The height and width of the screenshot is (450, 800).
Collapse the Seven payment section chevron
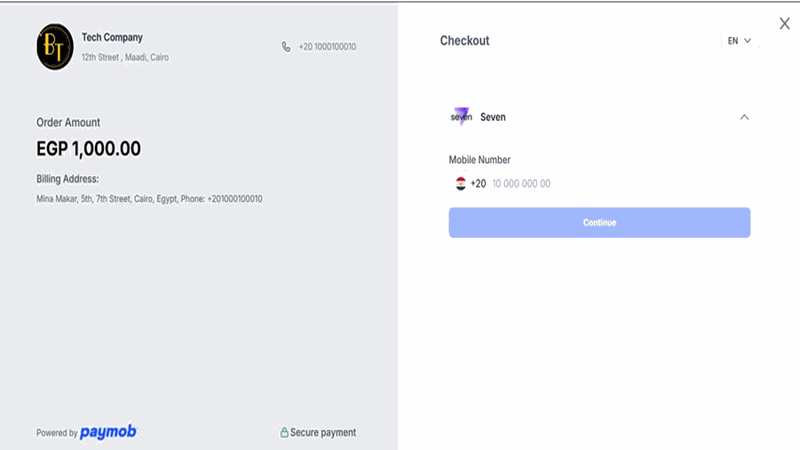(744, 117)
